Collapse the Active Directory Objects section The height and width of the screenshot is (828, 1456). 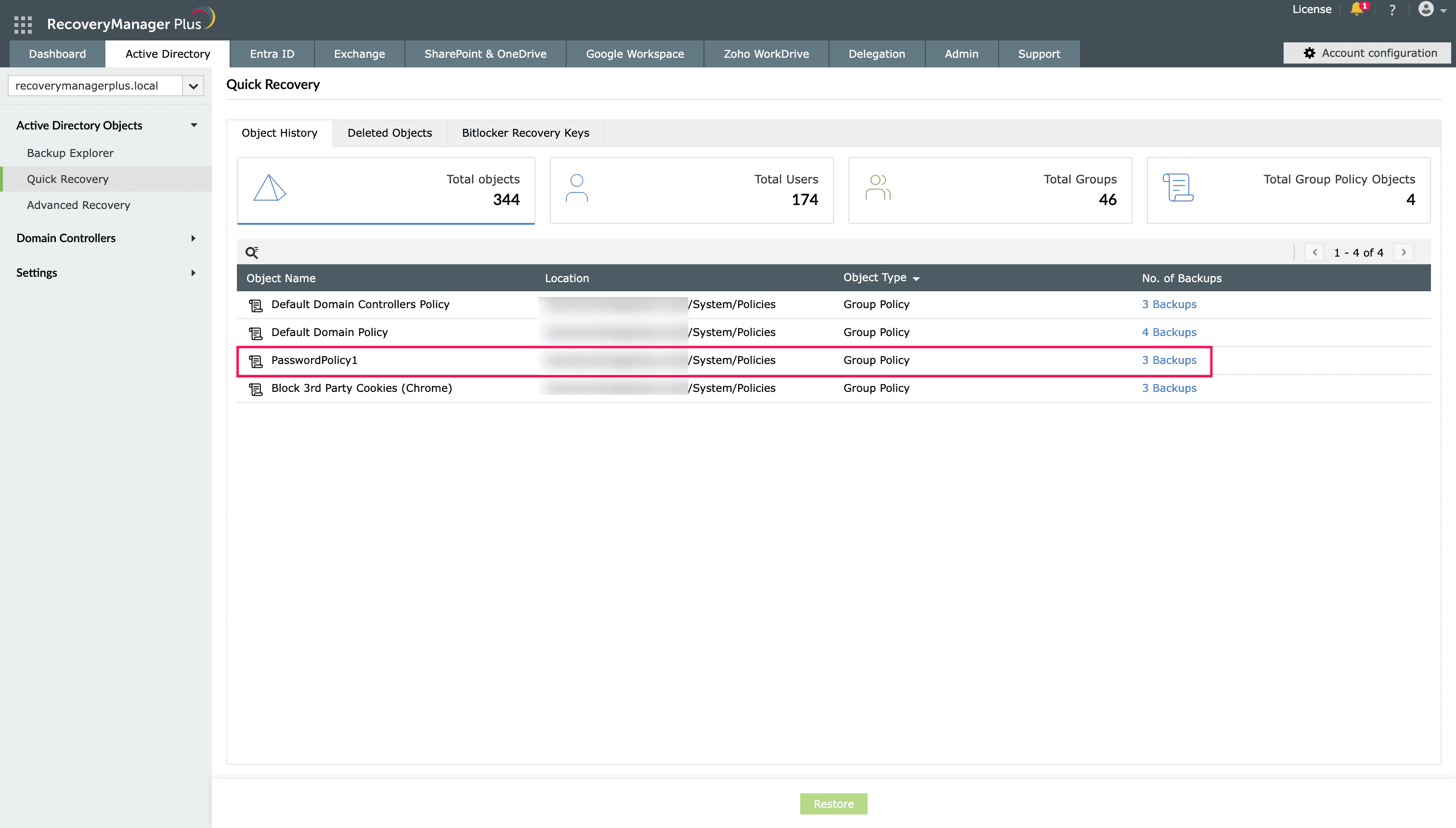(194, 125)
